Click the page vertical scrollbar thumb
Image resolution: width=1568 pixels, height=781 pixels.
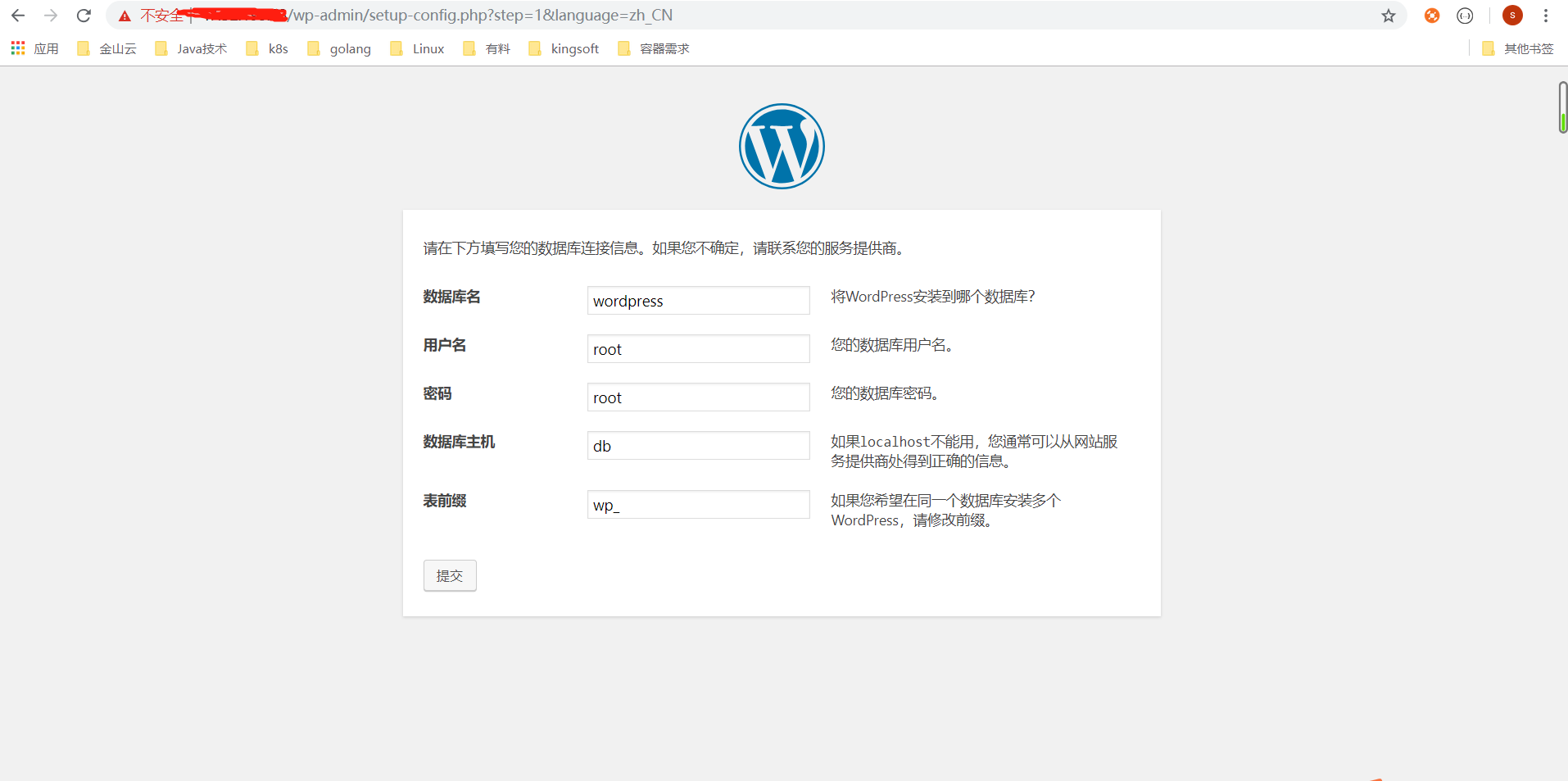(x=1562, y=107)
